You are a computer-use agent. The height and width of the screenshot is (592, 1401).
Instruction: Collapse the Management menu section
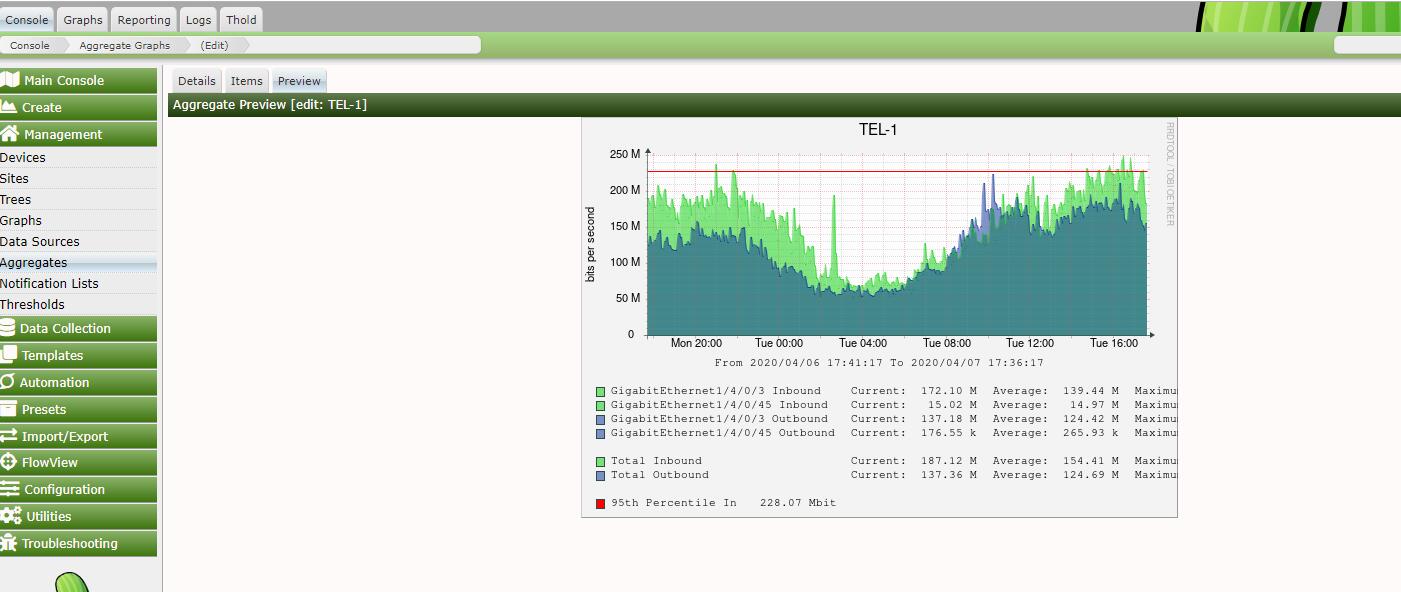pos(79,134)
